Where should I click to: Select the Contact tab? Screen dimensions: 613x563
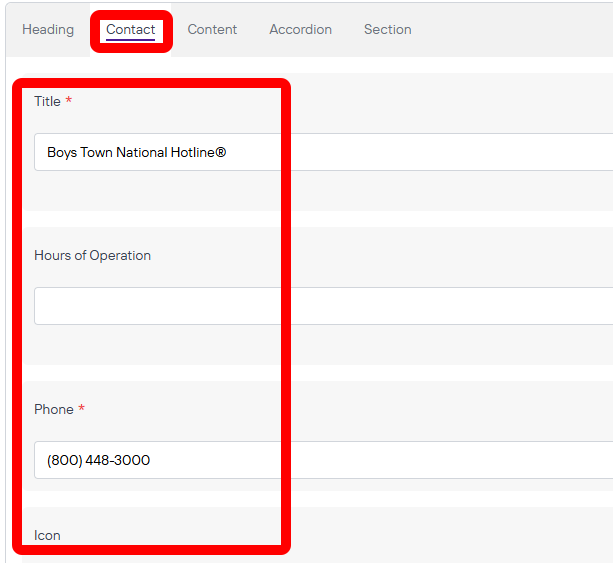pyautogui.click(x=131, y=30)
